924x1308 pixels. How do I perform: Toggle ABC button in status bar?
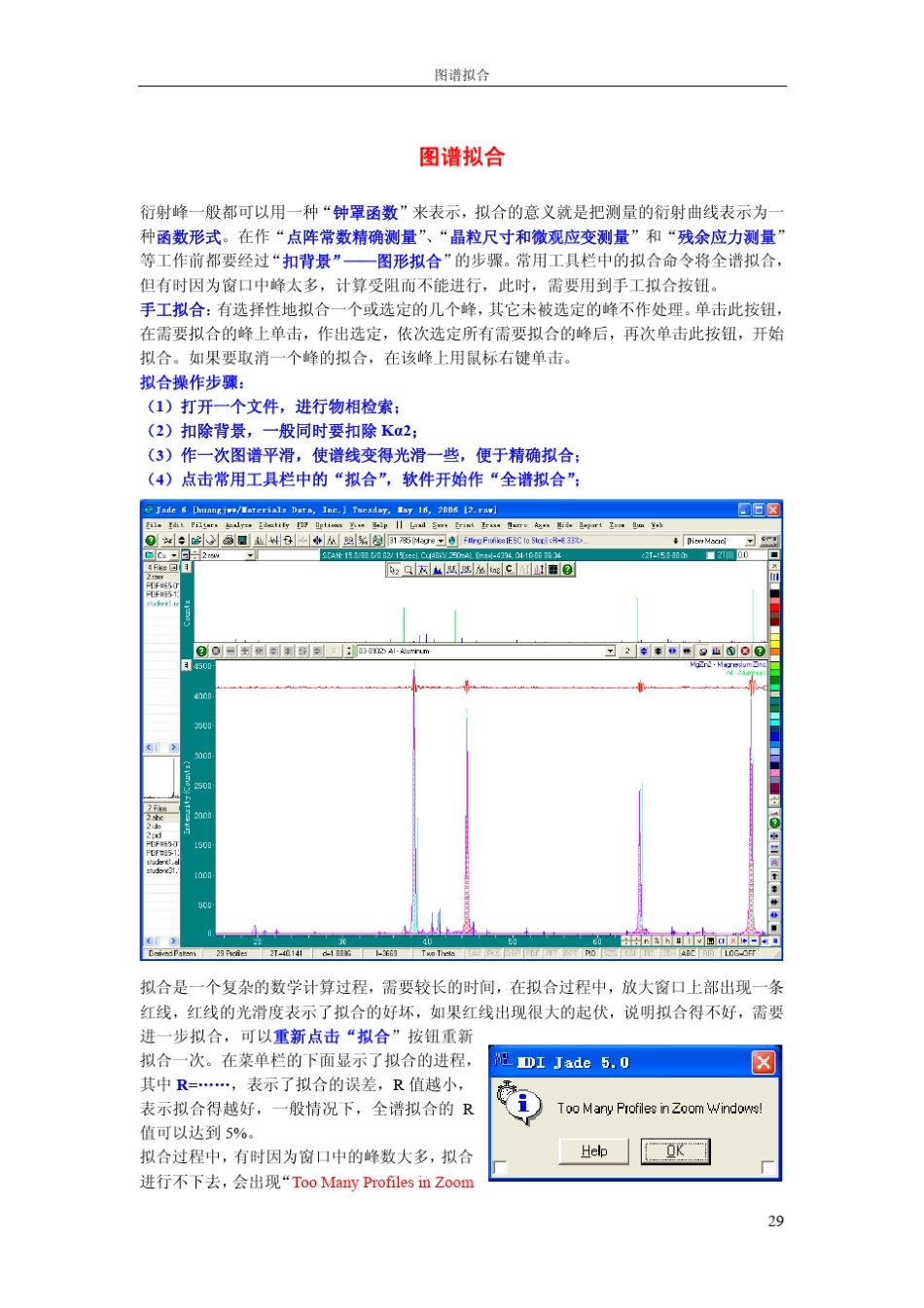pyautogui.click(x=688, y=953)
